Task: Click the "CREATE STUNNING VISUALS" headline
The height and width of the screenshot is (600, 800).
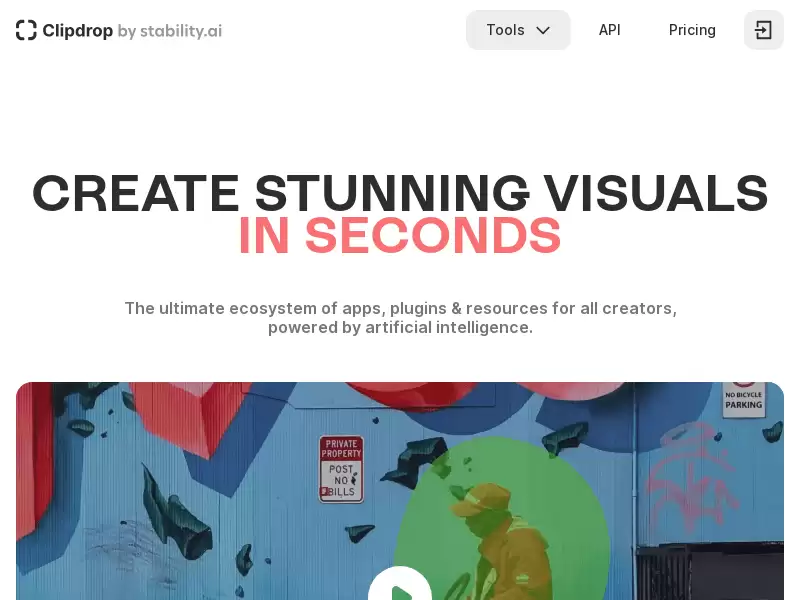Action: click(400, 193)
